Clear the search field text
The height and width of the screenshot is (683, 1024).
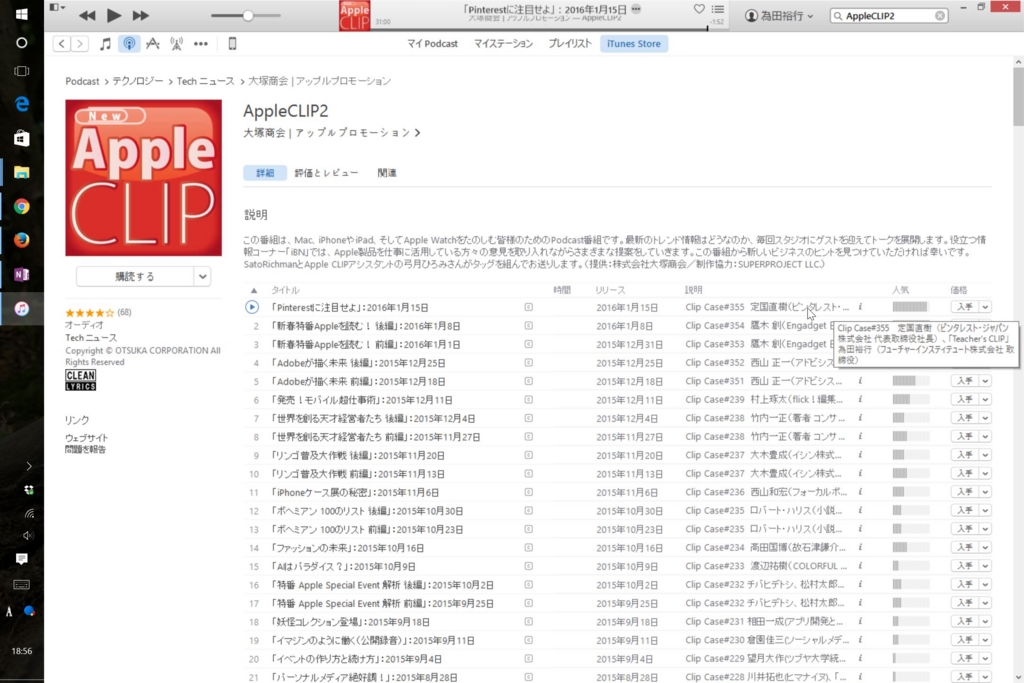940,16
